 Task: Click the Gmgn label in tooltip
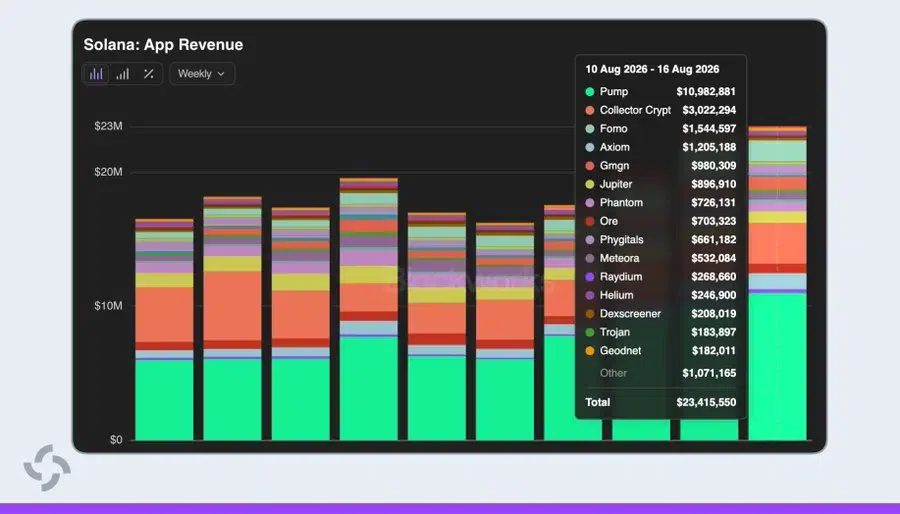click(x=614, y=166)
